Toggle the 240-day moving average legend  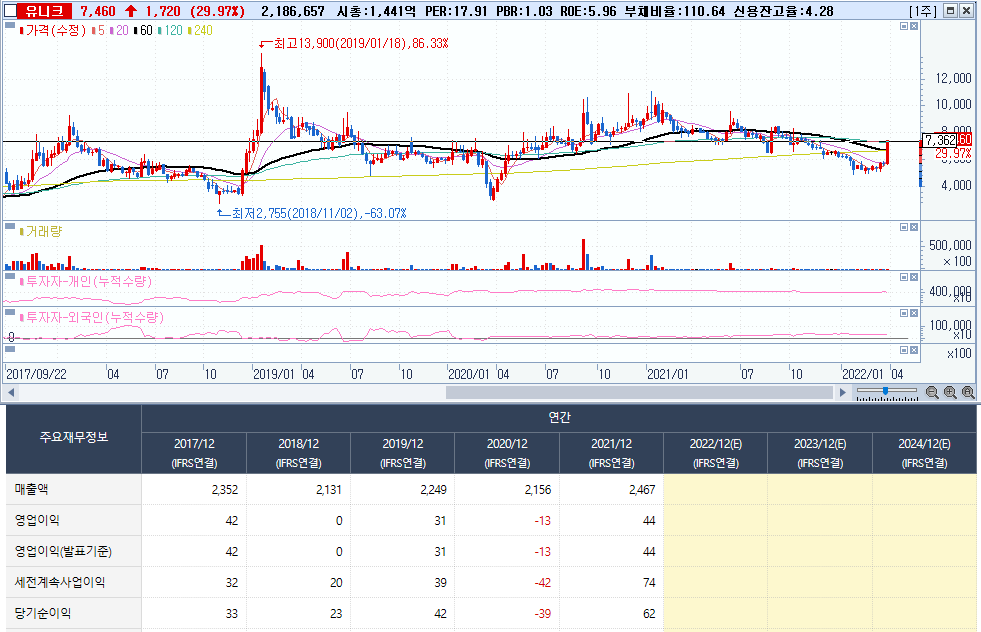[x=200, y=31]
